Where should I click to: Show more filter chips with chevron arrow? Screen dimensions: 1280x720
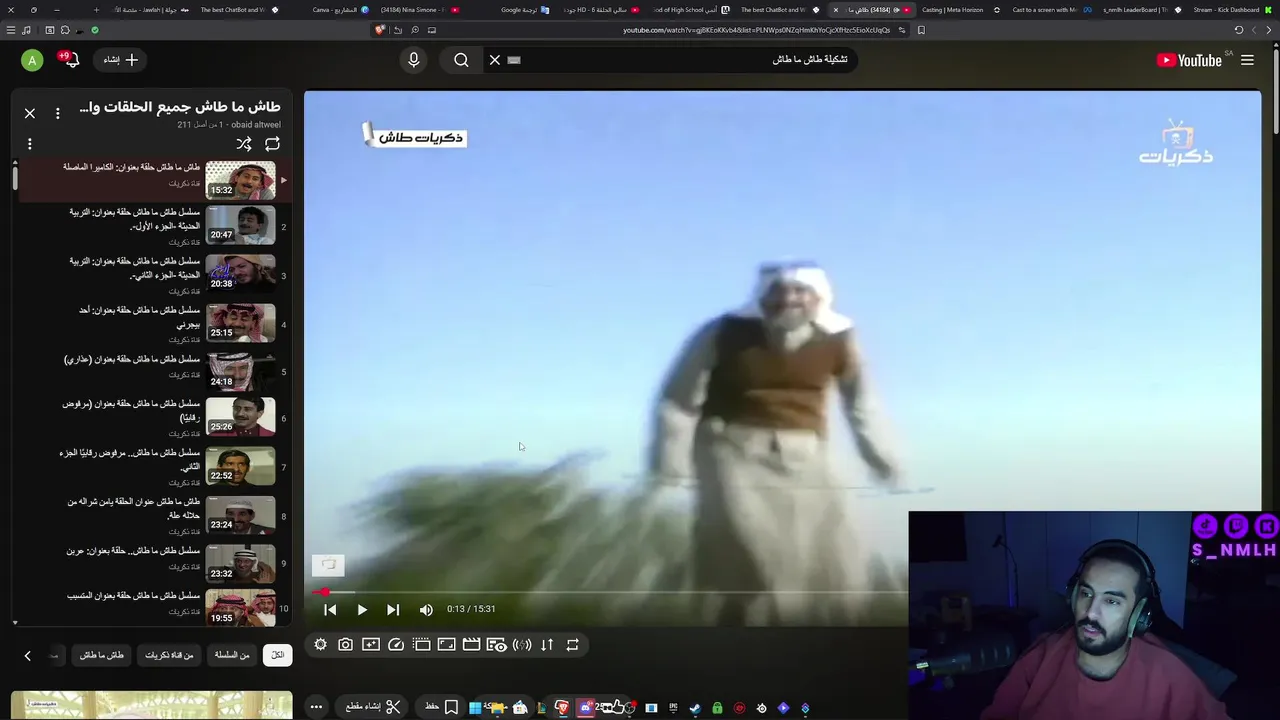pyautogui.click(x=28, y=656)
